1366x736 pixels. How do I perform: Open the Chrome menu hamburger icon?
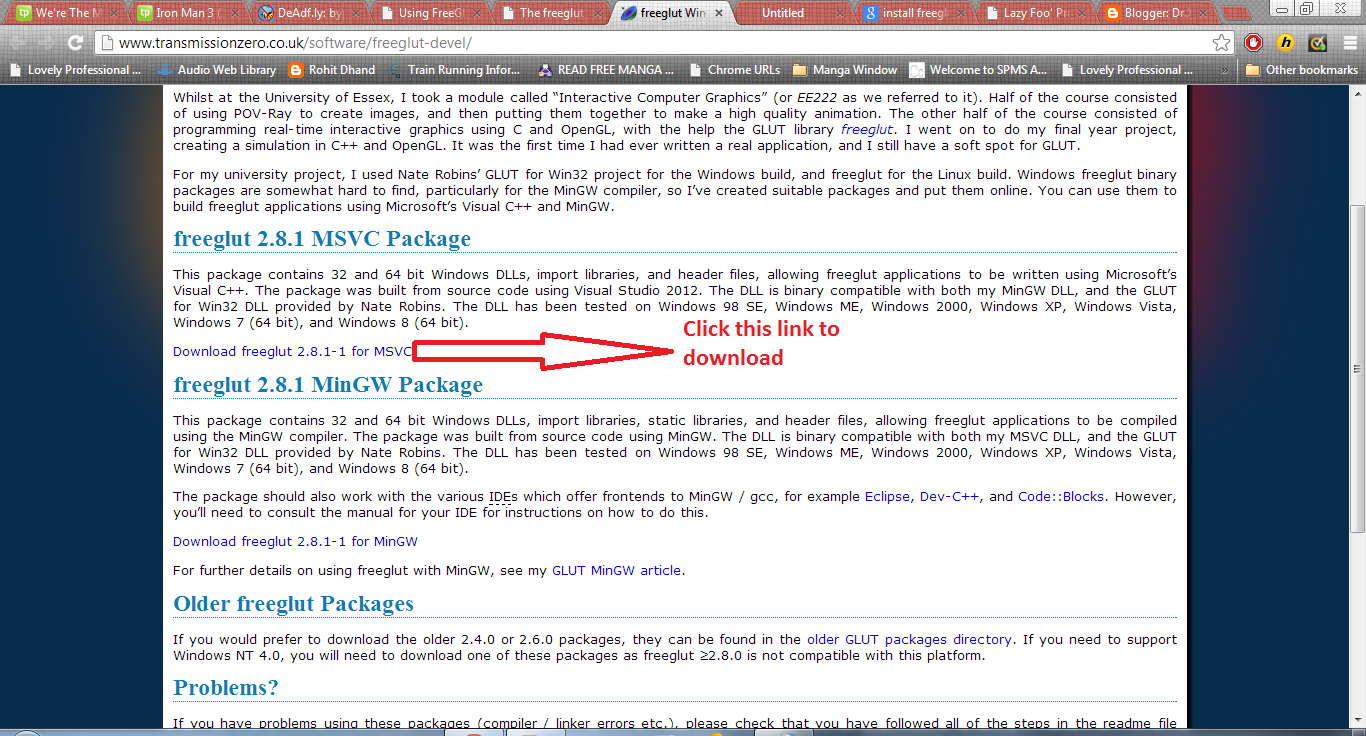click(x=1348, y=43)
